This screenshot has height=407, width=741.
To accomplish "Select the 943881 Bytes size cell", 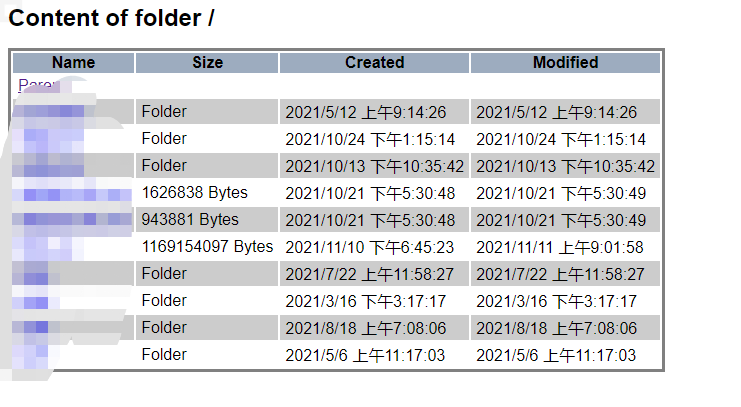I will [x=190, y=219].
